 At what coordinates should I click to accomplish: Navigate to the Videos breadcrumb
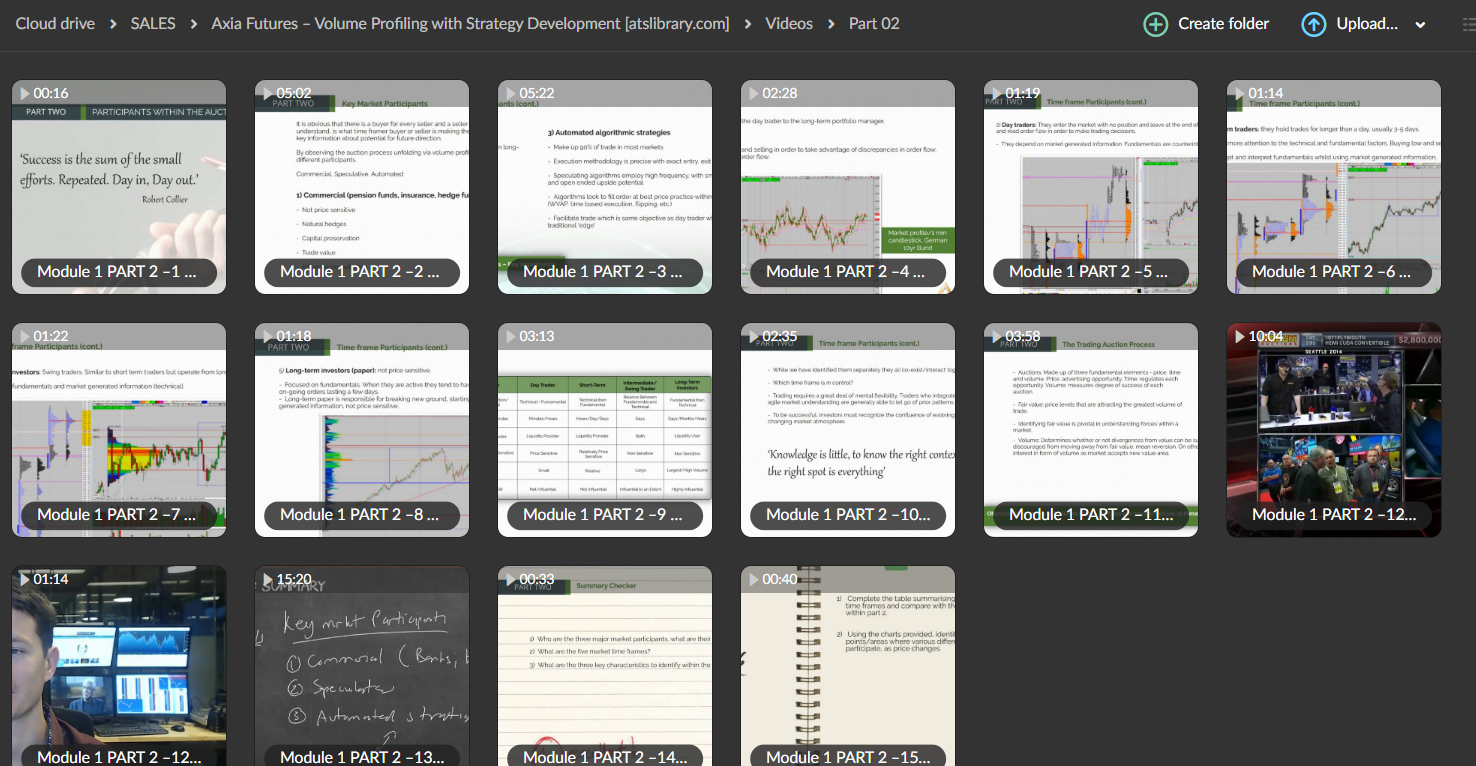pos(789,23)
